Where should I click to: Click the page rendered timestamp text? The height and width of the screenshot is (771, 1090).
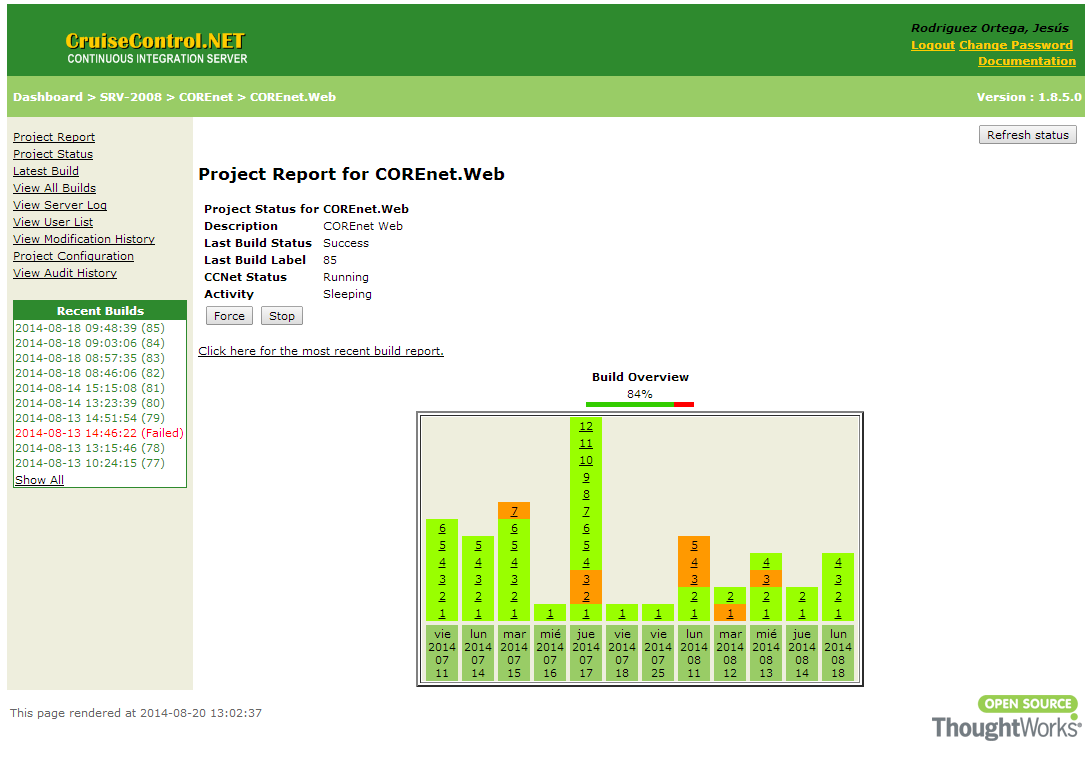[136, 713]
